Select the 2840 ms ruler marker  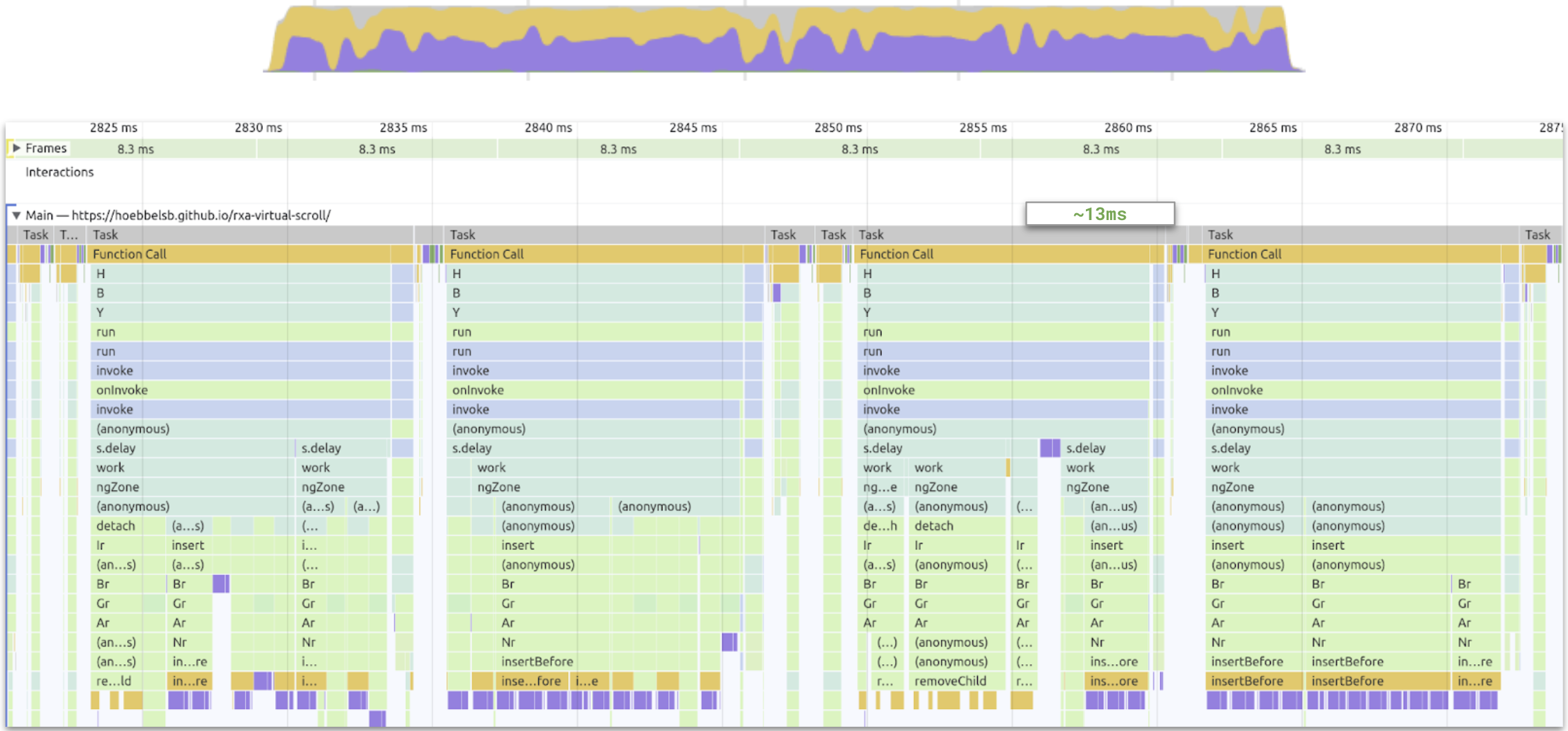pyautogui.click(x=548, y=128)
